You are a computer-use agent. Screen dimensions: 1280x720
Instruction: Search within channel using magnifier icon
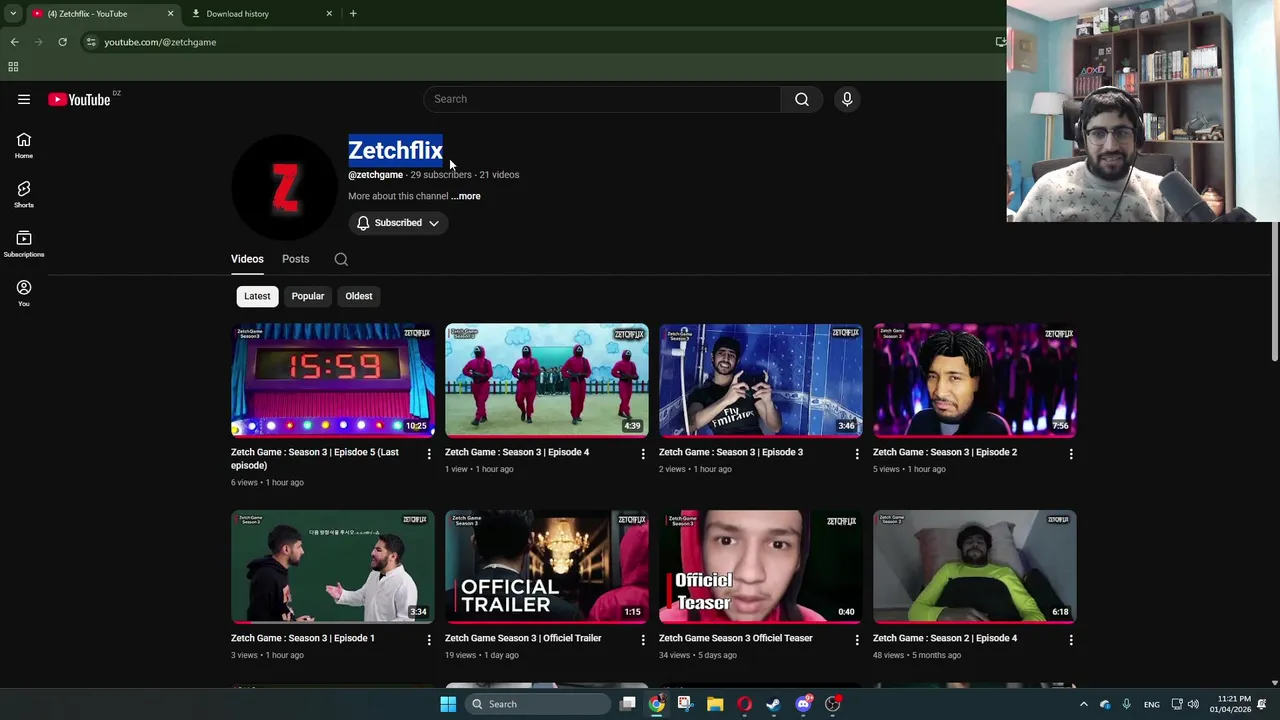pyautogui.click(x=341, y=259)
